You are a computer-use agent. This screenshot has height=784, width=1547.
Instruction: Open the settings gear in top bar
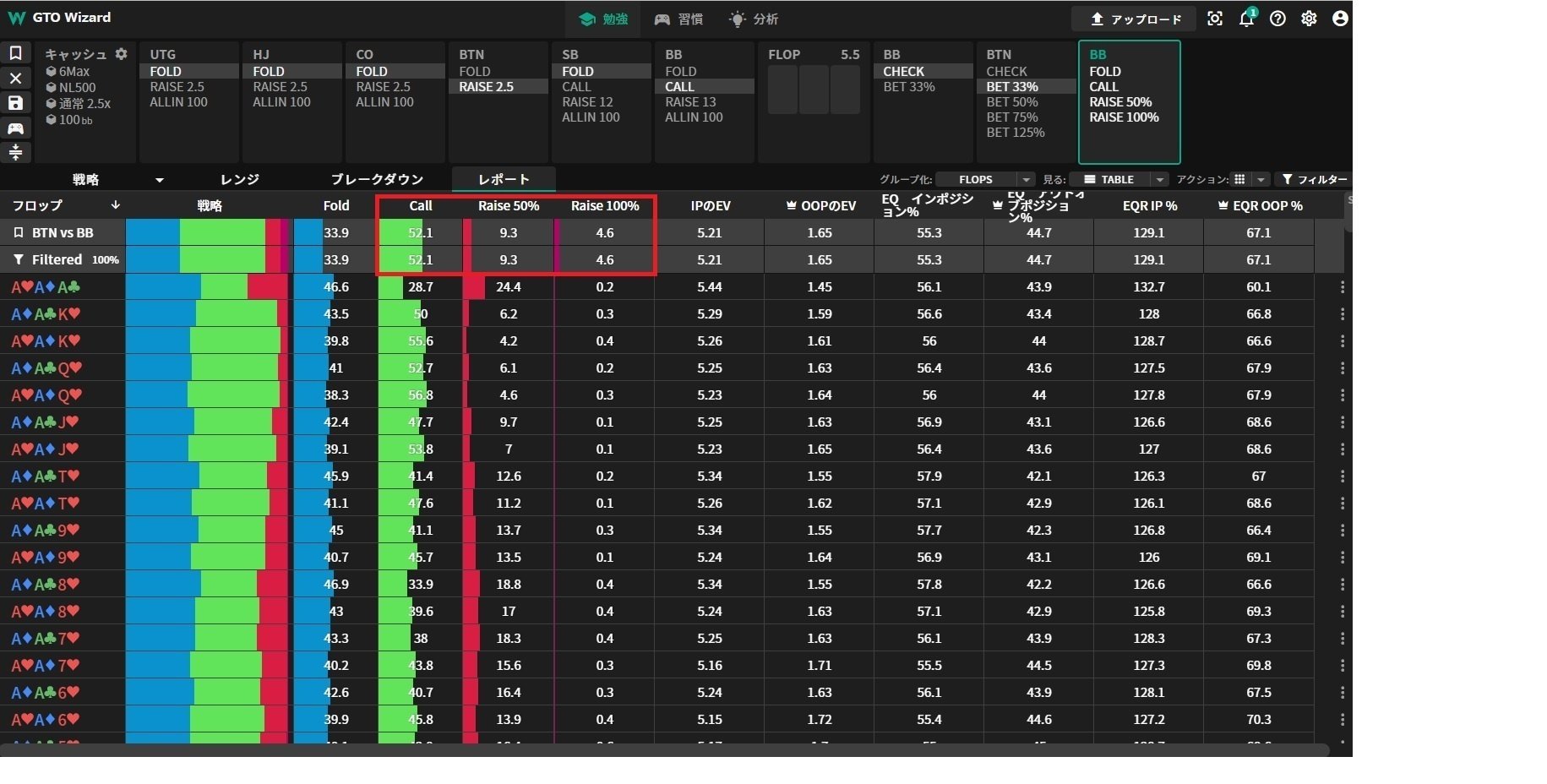(x=1309, y=19)
